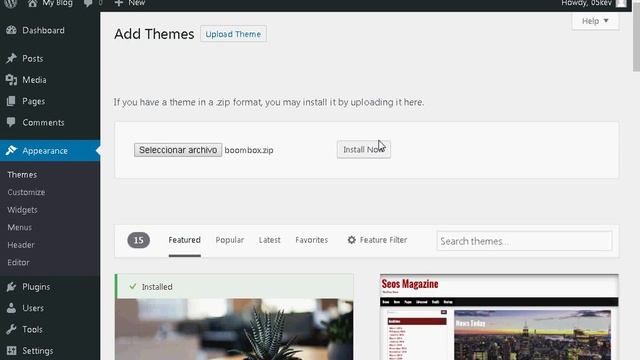Click the Tools wrench icon

pos(11,329)
